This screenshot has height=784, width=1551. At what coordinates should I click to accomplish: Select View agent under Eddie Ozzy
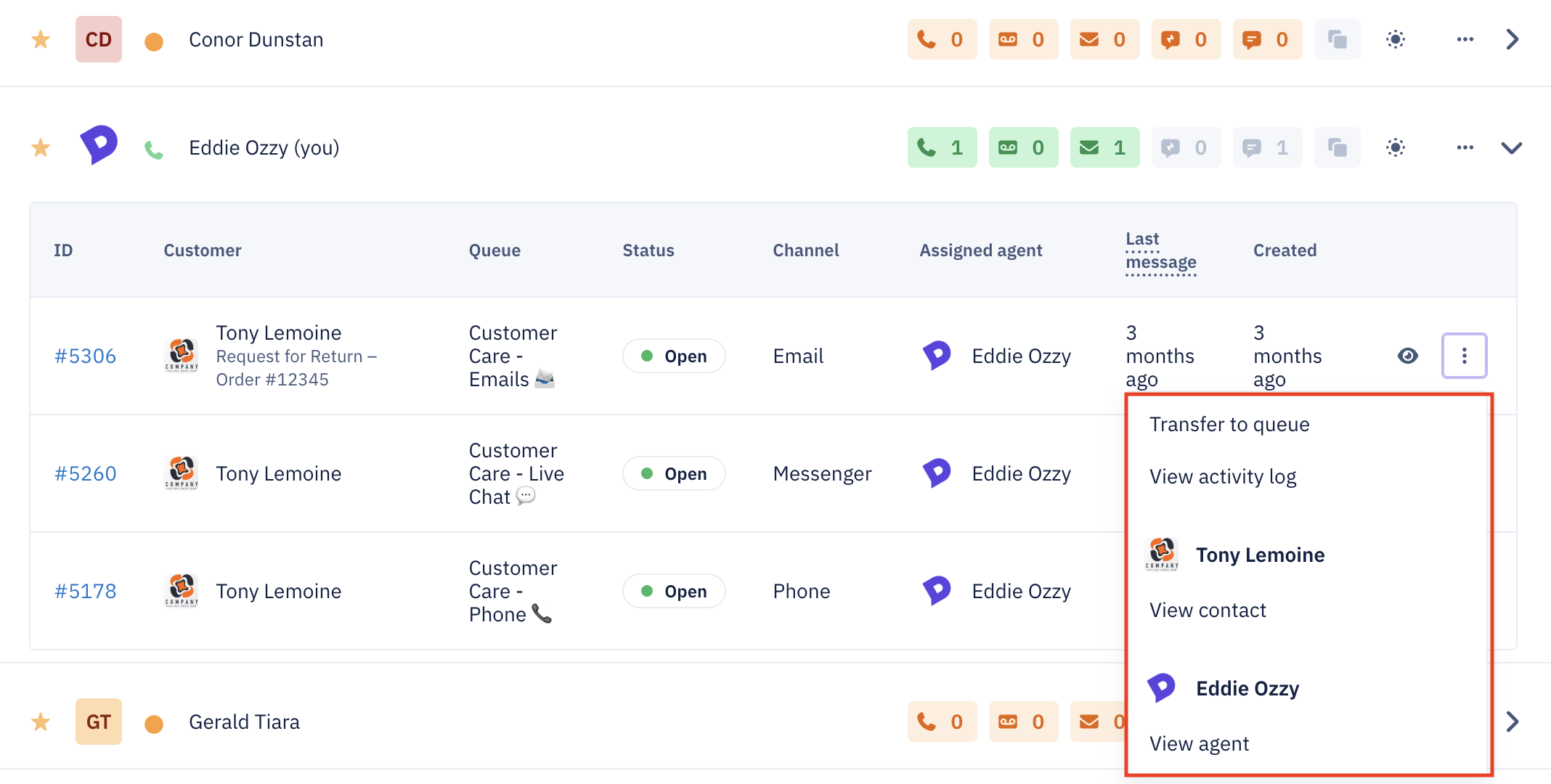1199,743
